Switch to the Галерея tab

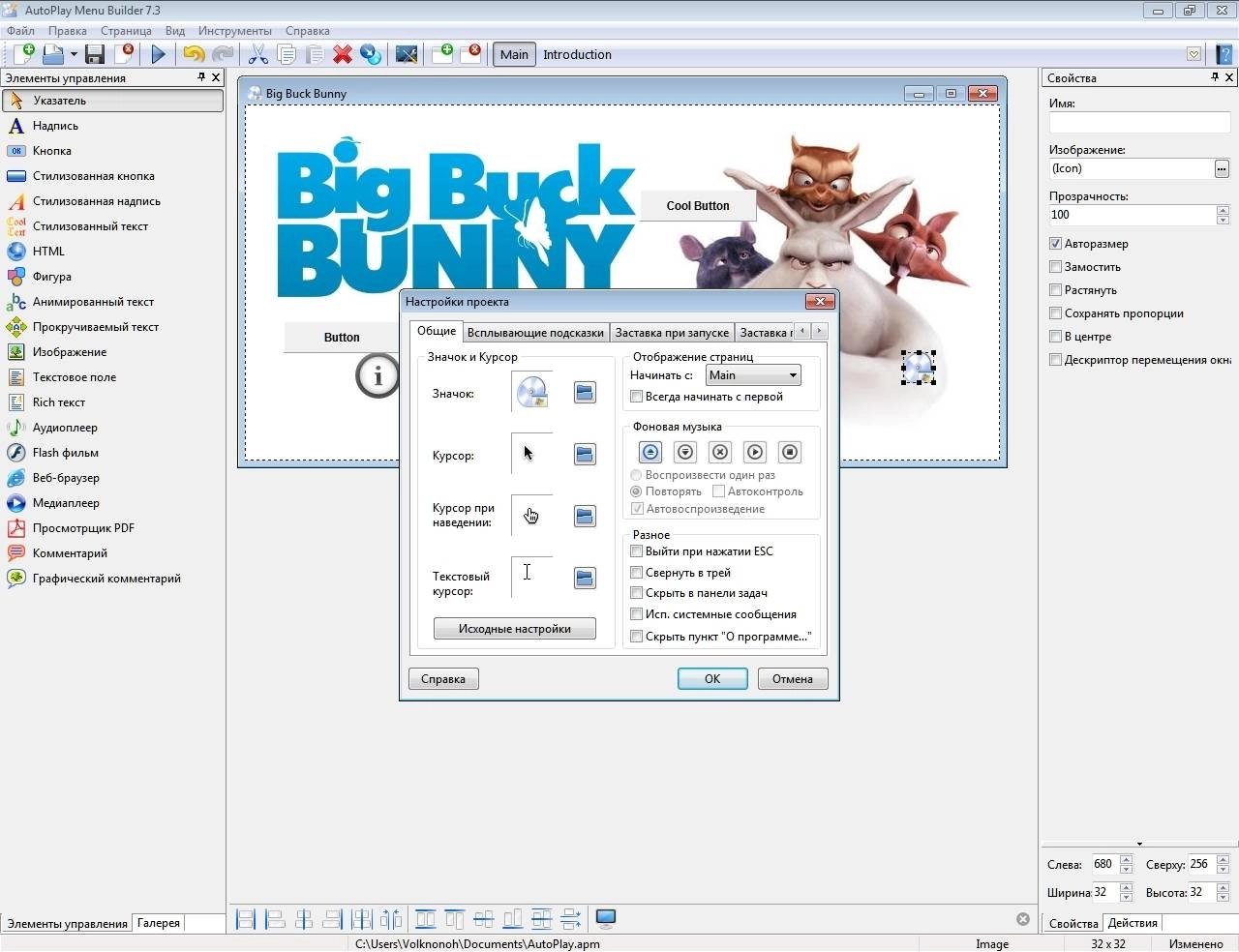coord(159,923)
